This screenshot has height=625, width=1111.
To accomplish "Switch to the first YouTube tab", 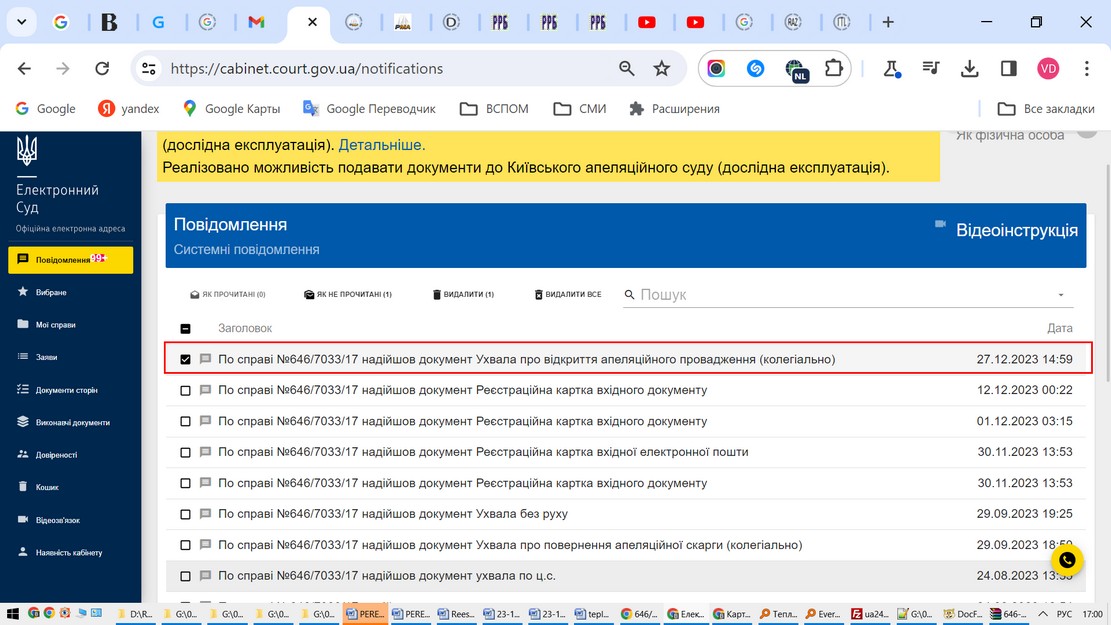I will (x=647, y=22).
